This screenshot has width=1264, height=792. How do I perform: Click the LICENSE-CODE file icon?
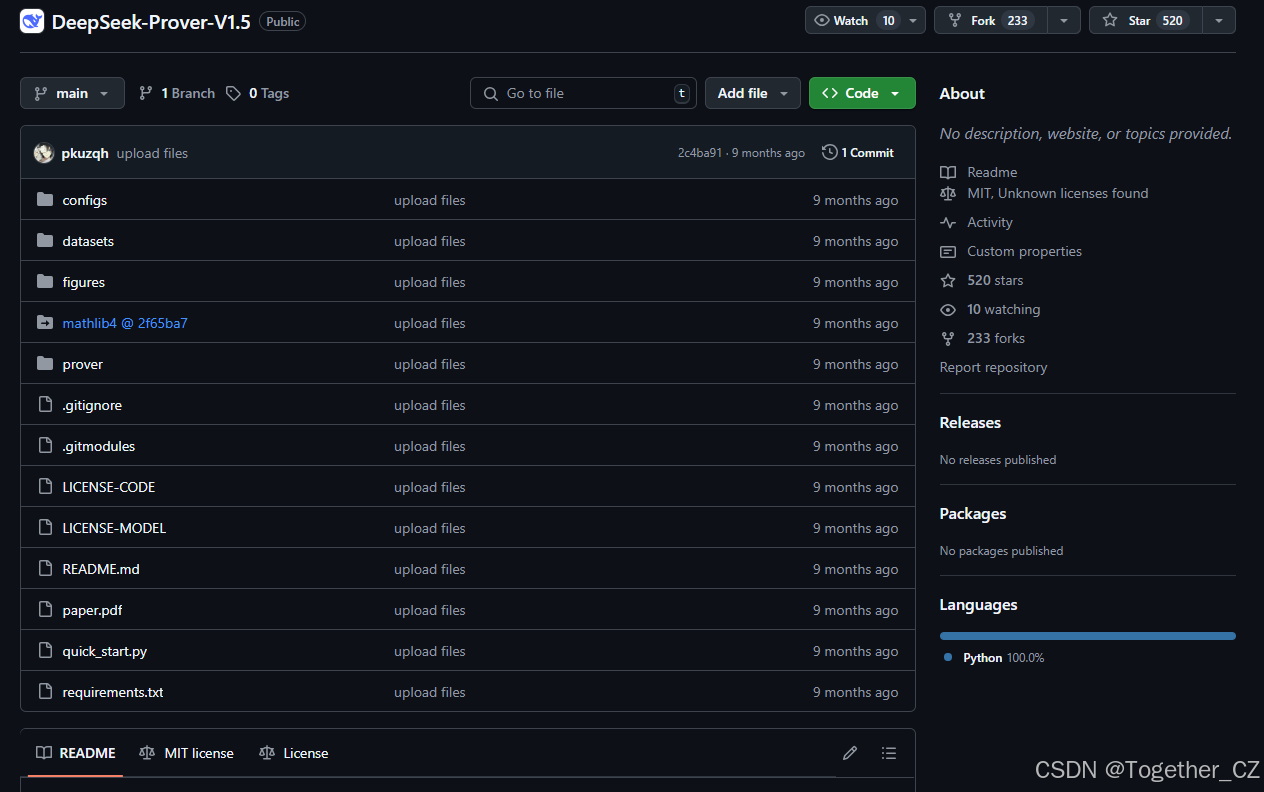point(44,487)
